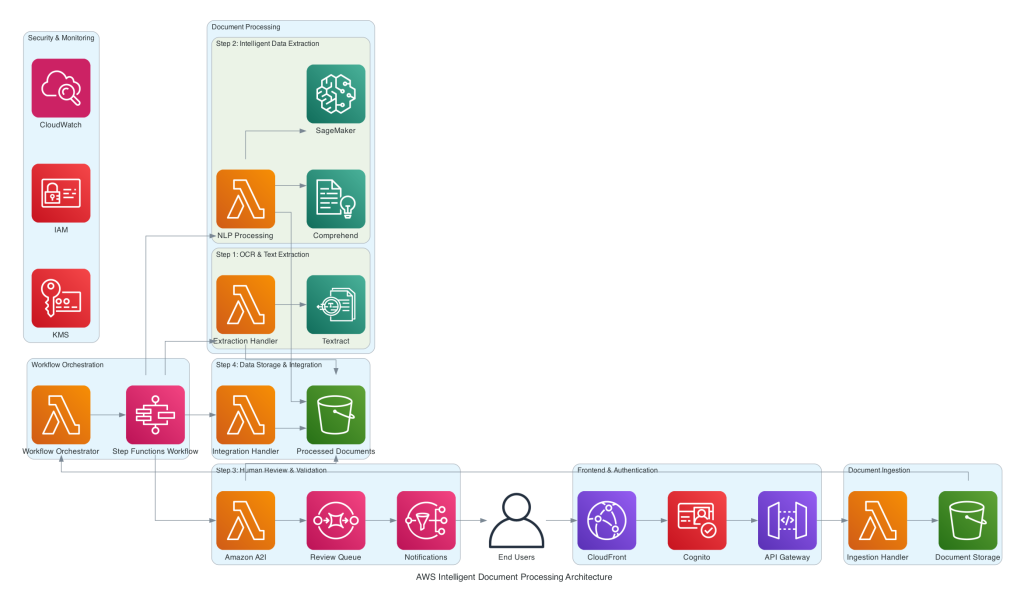1024x593 pixels.
Task: Select the Step Functions Workflow icon
Action: pyautogui.click(x=155, y=415)
